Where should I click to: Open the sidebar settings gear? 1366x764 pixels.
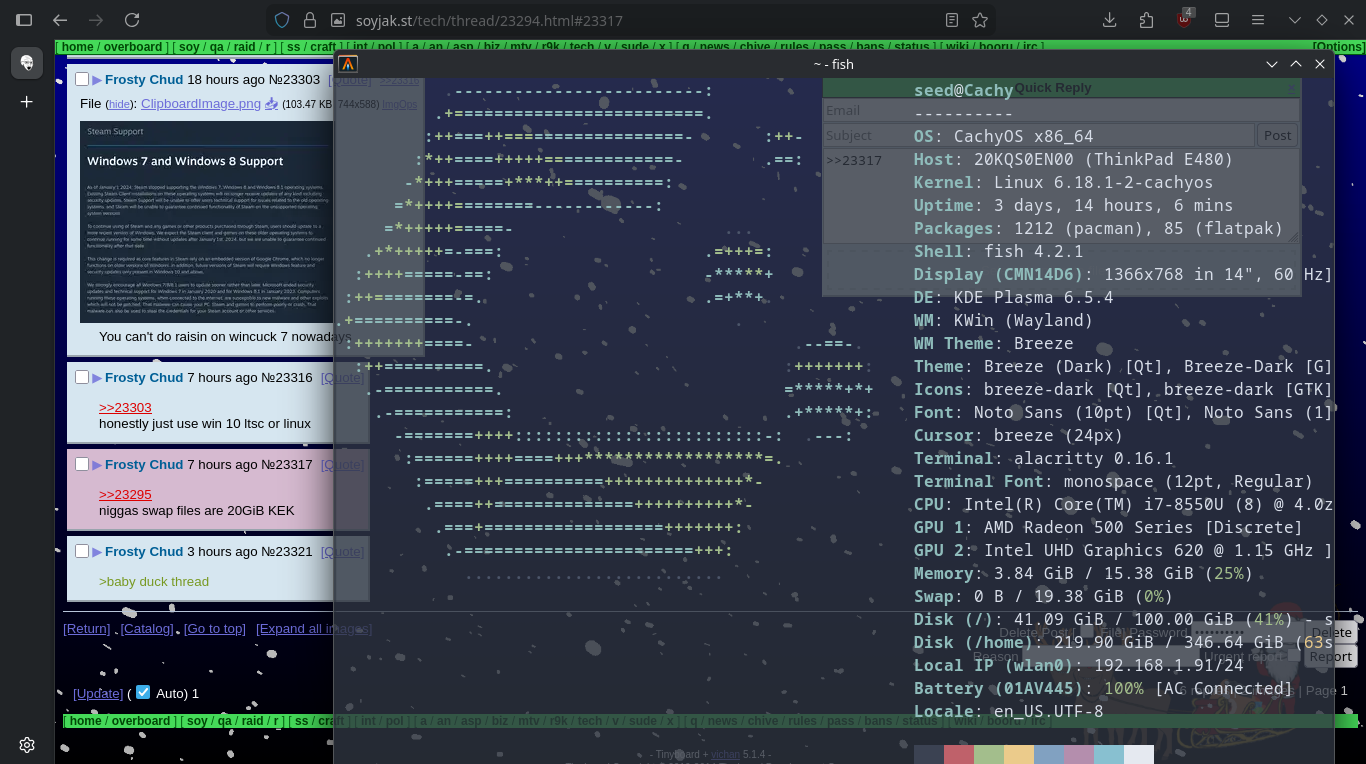27,744
